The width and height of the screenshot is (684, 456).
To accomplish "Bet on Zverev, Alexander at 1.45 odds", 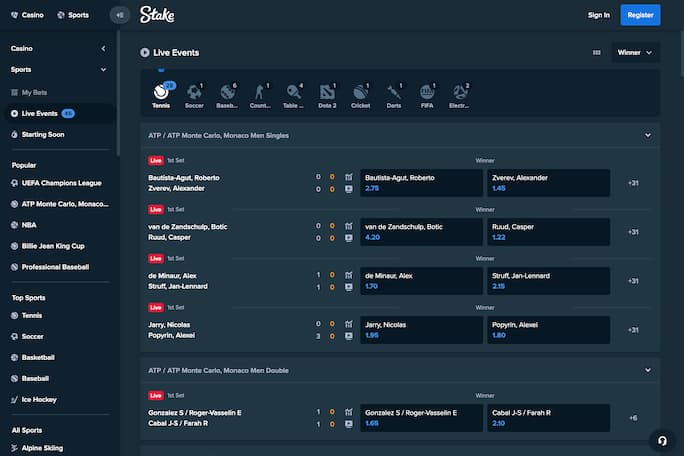I will pos(547,183).
